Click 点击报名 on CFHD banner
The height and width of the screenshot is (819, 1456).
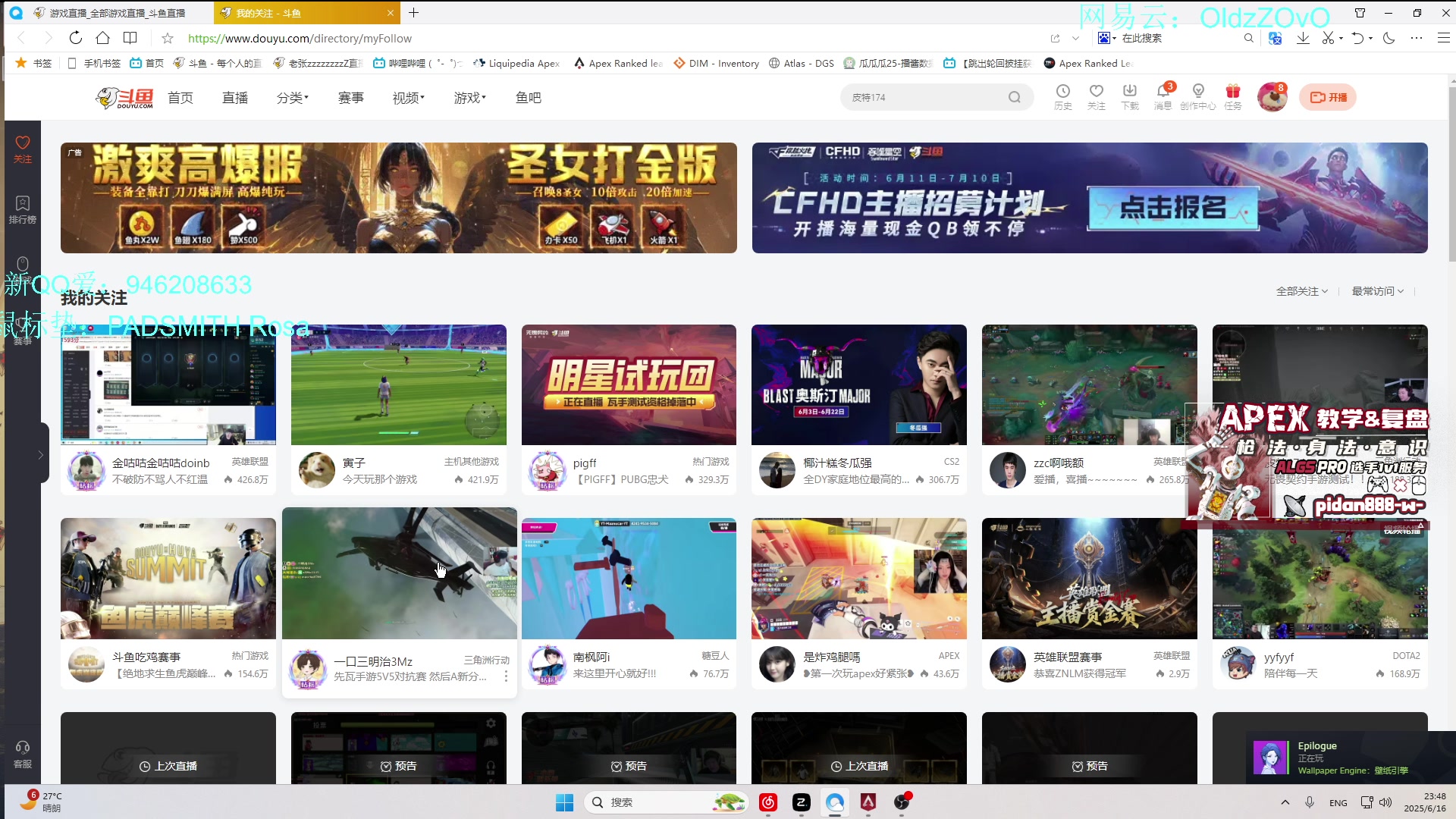(x=1172, y=208)
